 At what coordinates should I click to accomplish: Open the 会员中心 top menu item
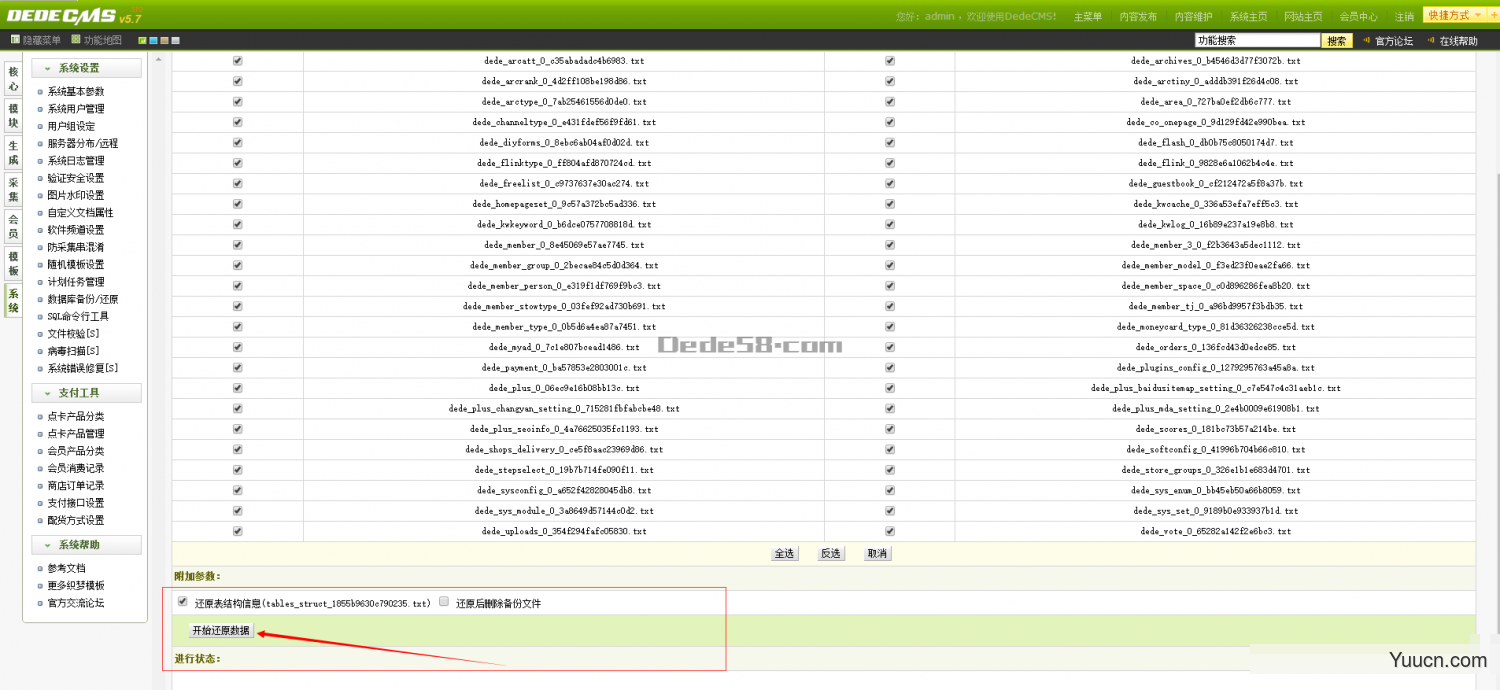pyautogui.click(x=1358, y=16)
